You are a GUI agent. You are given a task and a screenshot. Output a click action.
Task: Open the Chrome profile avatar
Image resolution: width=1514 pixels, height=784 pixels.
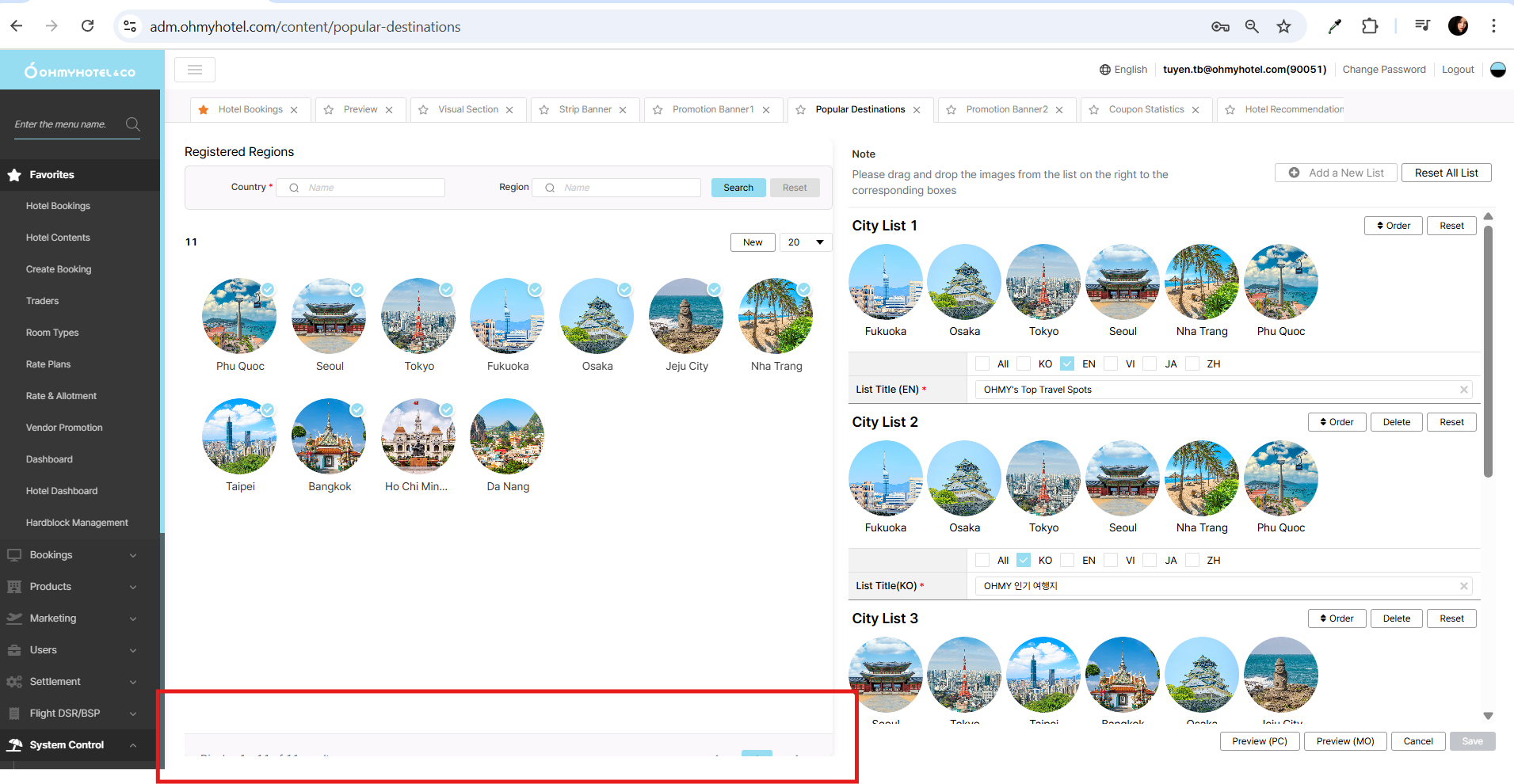tap(1458, 26)
